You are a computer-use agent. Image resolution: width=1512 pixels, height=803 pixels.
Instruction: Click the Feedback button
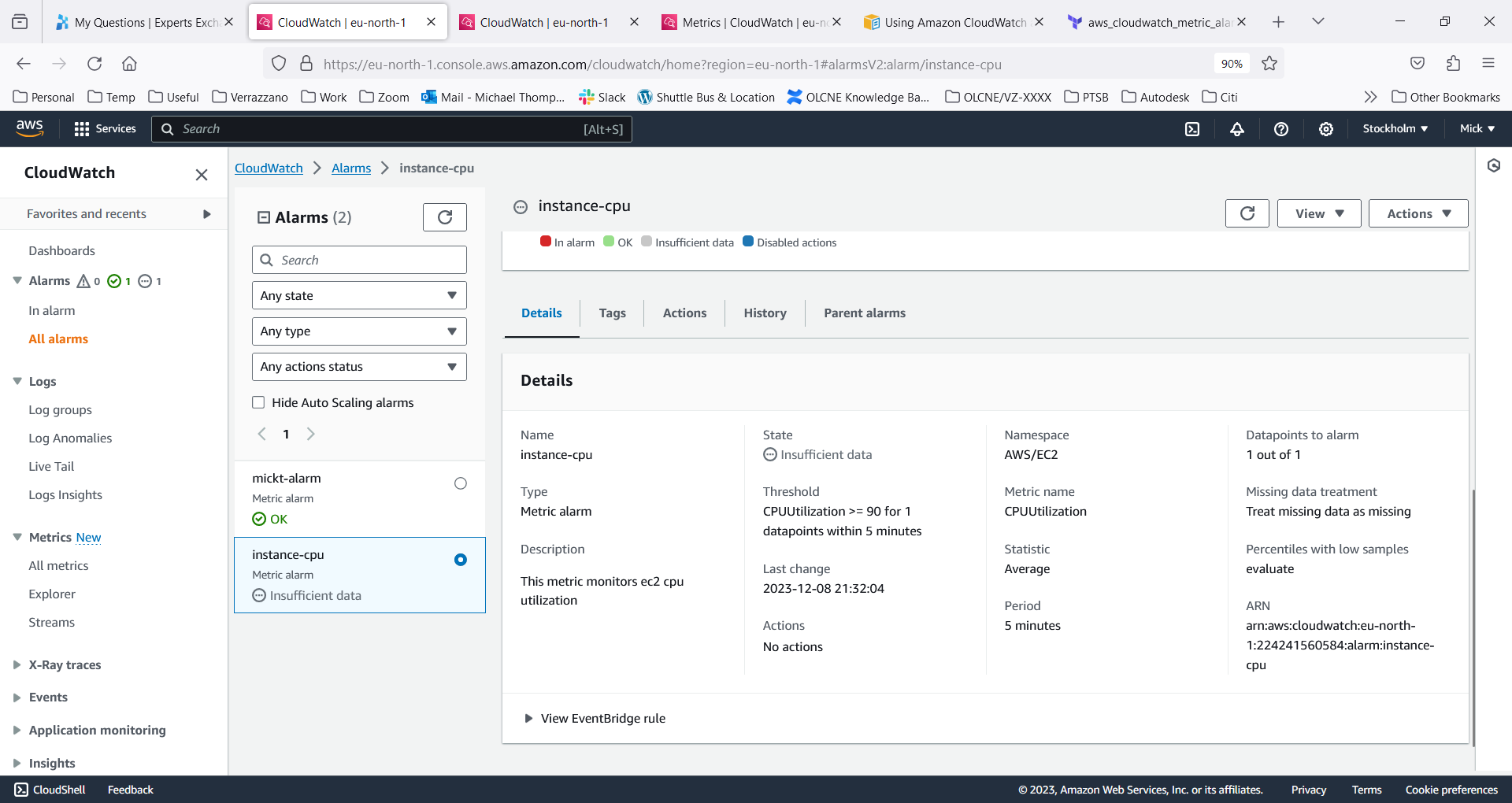pos(130,789)
